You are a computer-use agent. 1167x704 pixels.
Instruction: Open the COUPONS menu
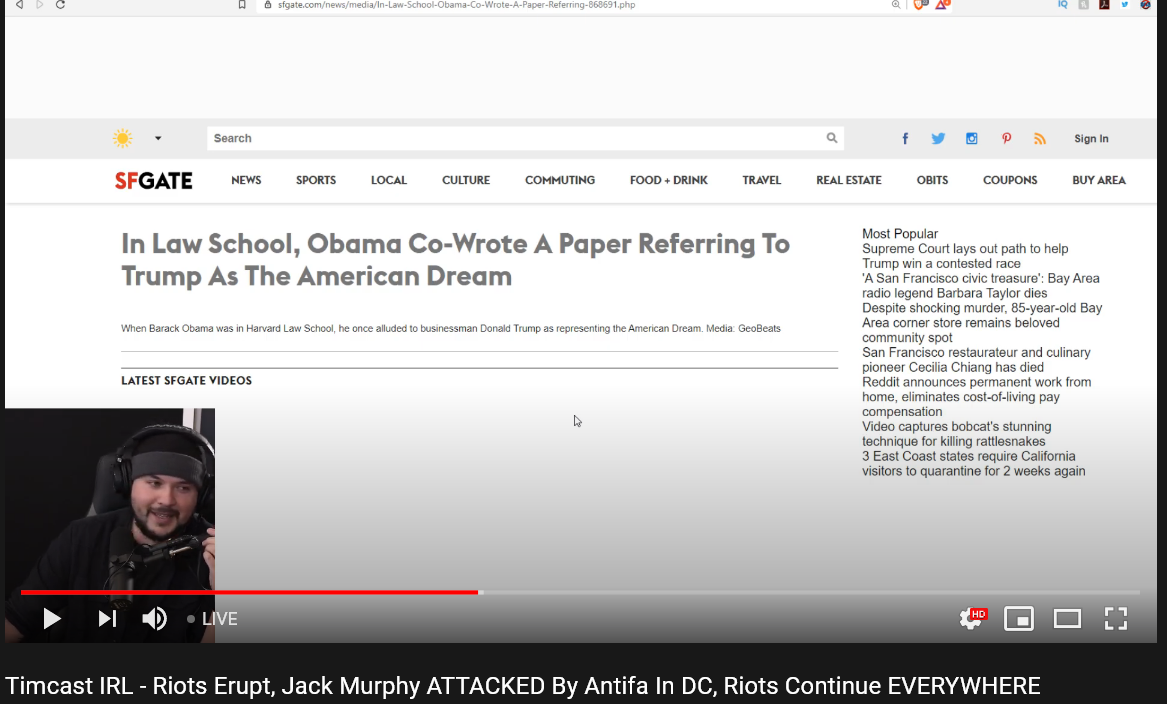pos(1010,180)
